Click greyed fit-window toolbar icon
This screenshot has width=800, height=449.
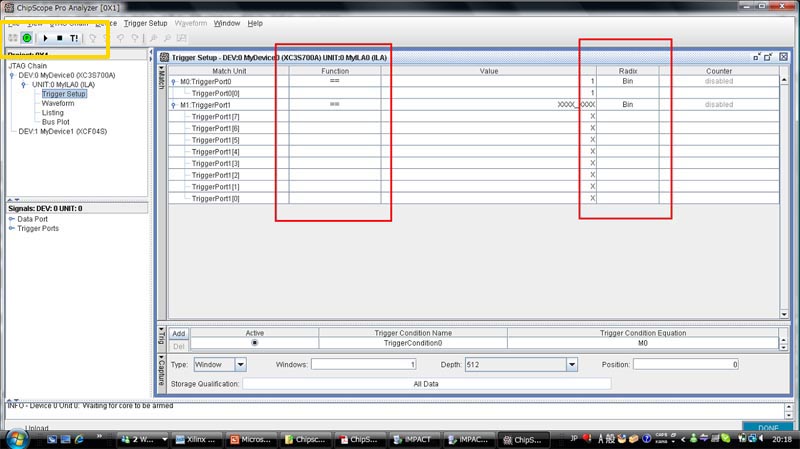[181, 38]
